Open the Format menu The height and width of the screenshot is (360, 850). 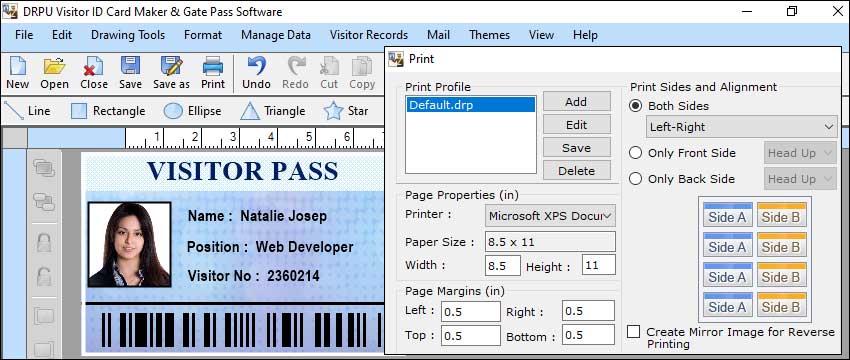pos(203,35)
